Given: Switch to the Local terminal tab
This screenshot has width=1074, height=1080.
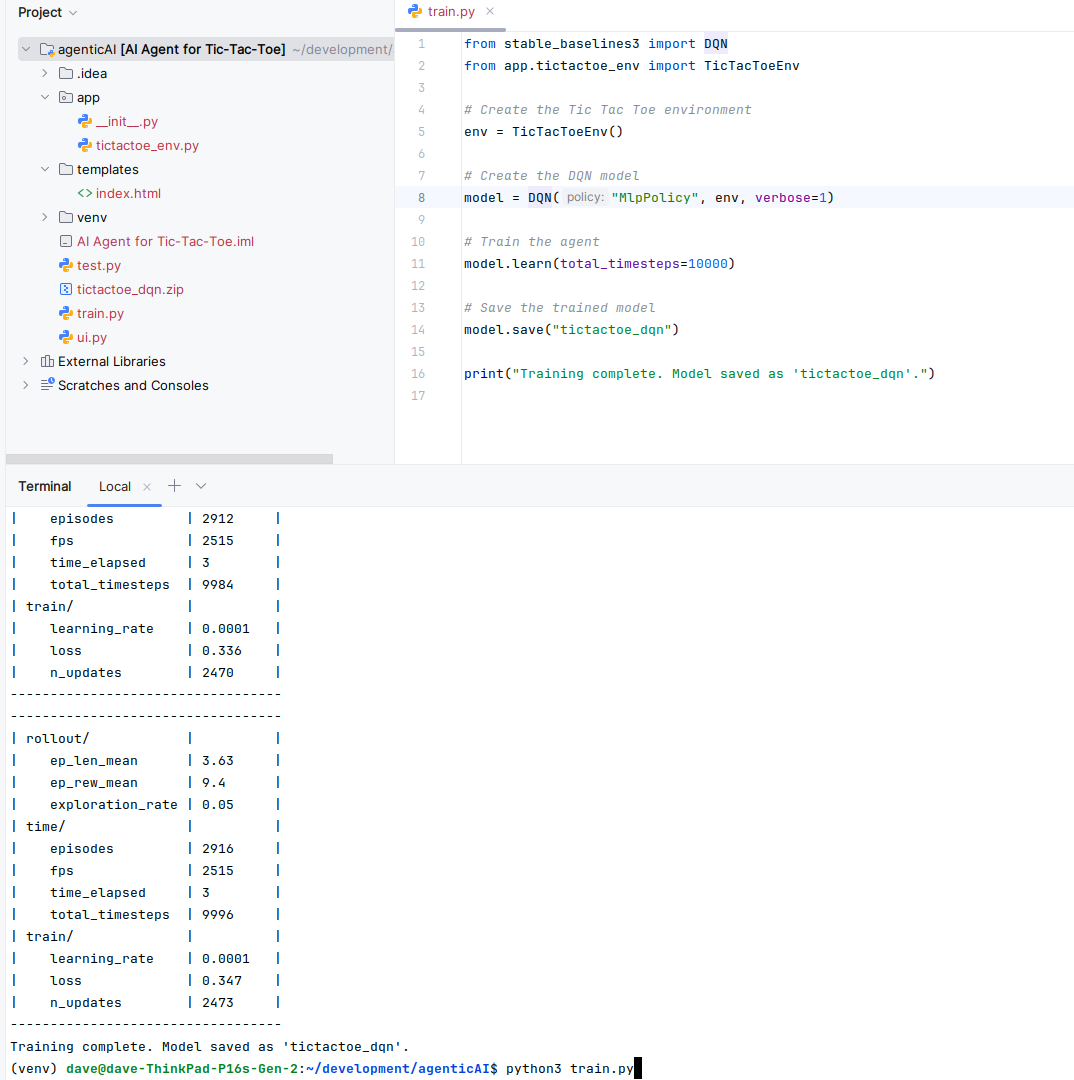Looking at the screenshot, I should 114,487.
